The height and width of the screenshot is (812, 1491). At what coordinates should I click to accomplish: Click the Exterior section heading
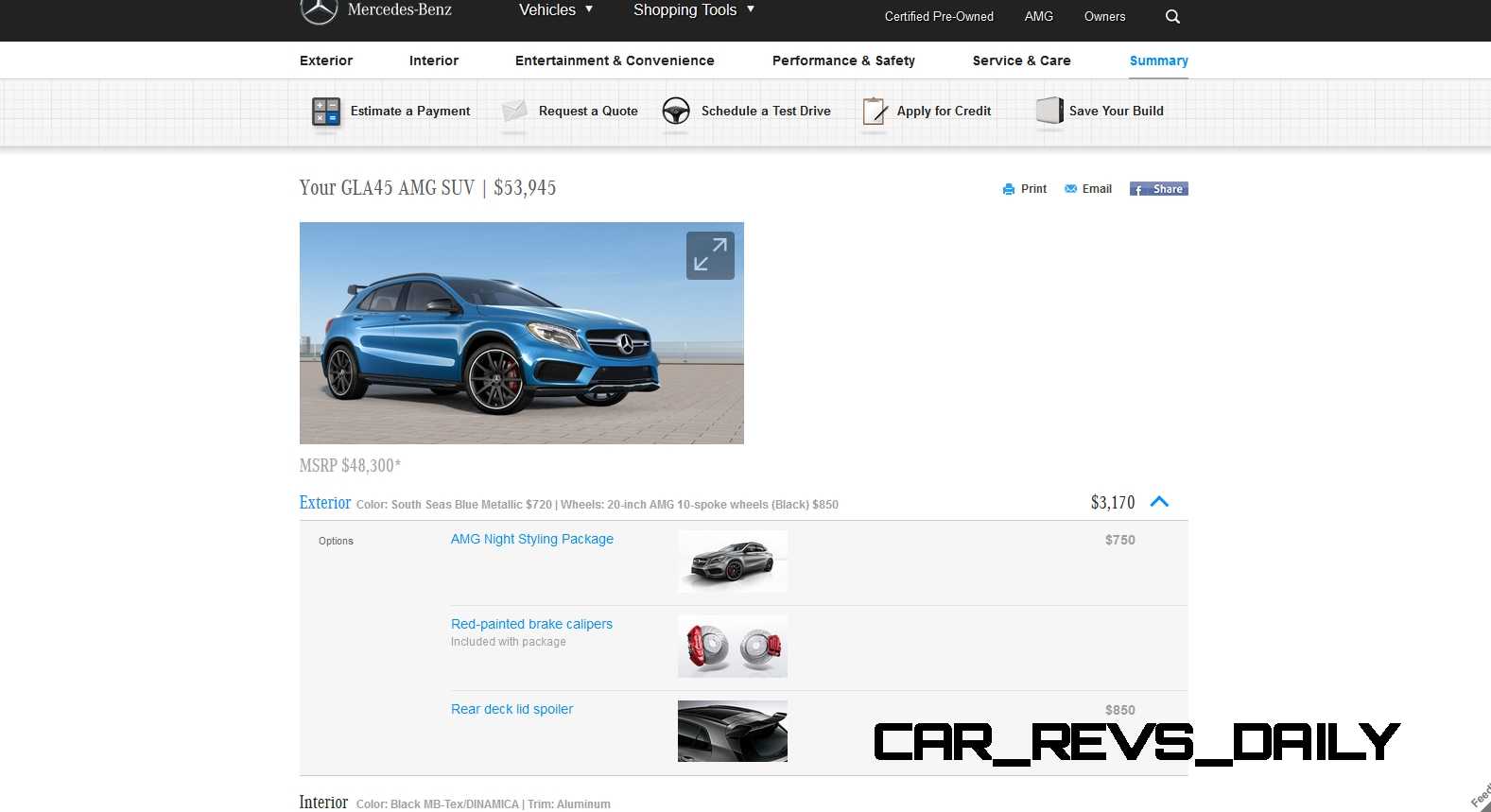325,503
